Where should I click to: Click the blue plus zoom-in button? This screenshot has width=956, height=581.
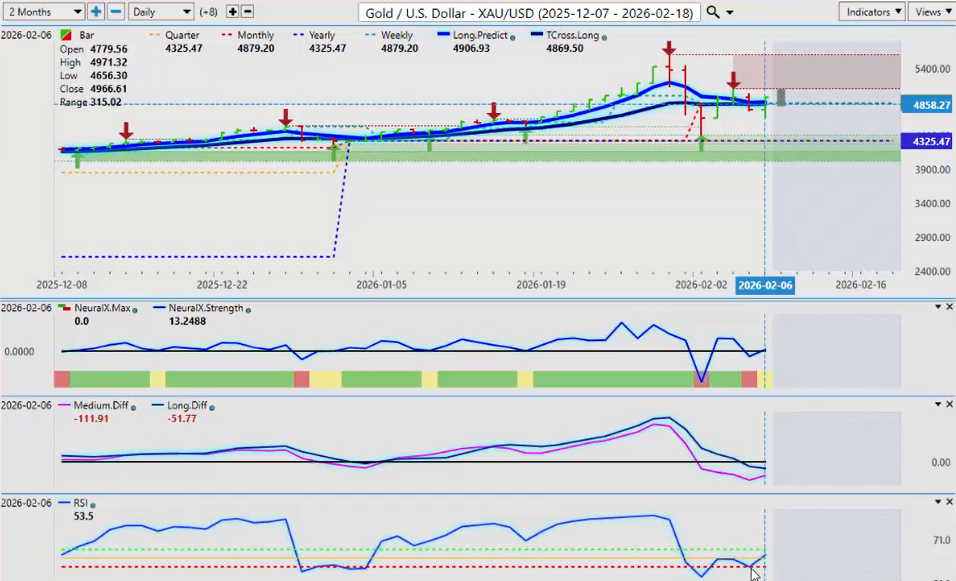click(x=96, y=12)
